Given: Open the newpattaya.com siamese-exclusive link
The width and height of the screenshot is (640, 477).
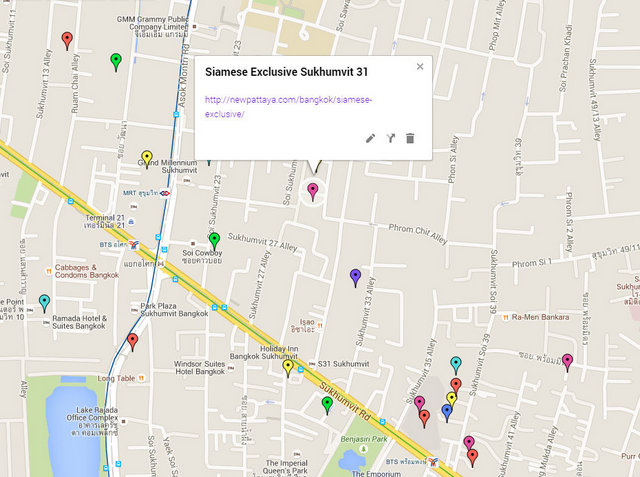Looking at the screenshot, I should [288, 107].
